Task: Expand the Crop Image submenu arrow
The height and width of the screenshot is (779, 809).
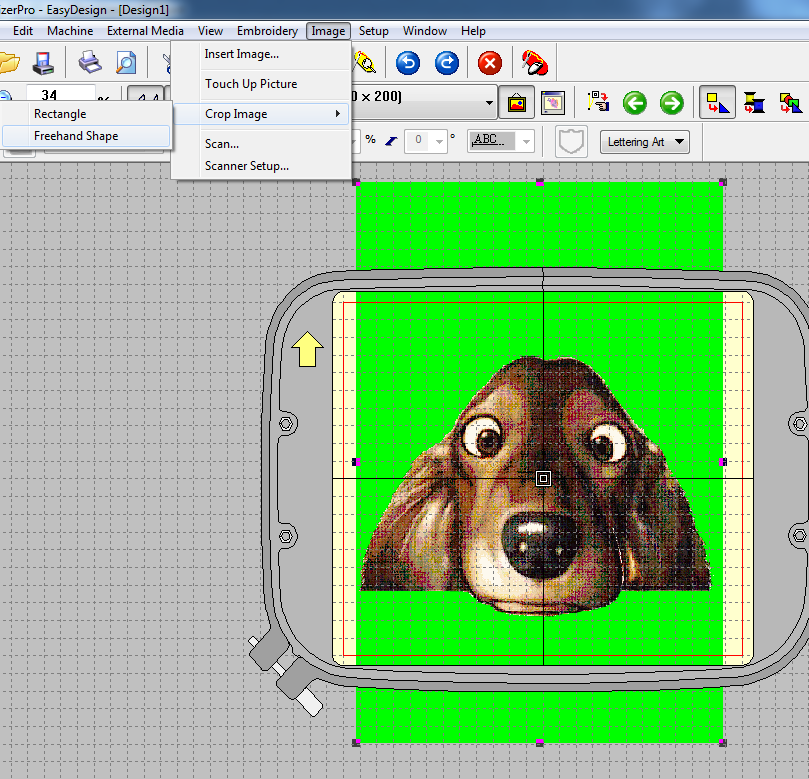Action: [x=337, y=113]
